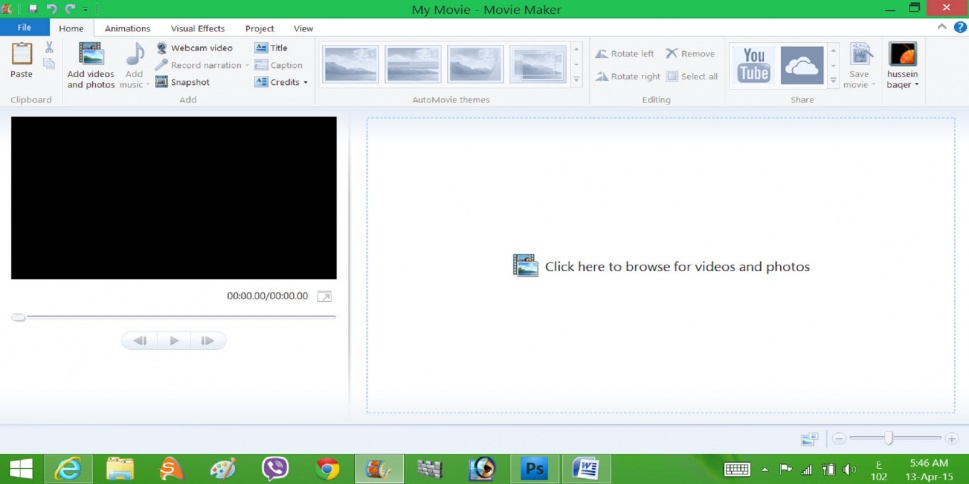Switch to the Home tab
This screenshot has width=969, height=484.
(x=71, y=28)
